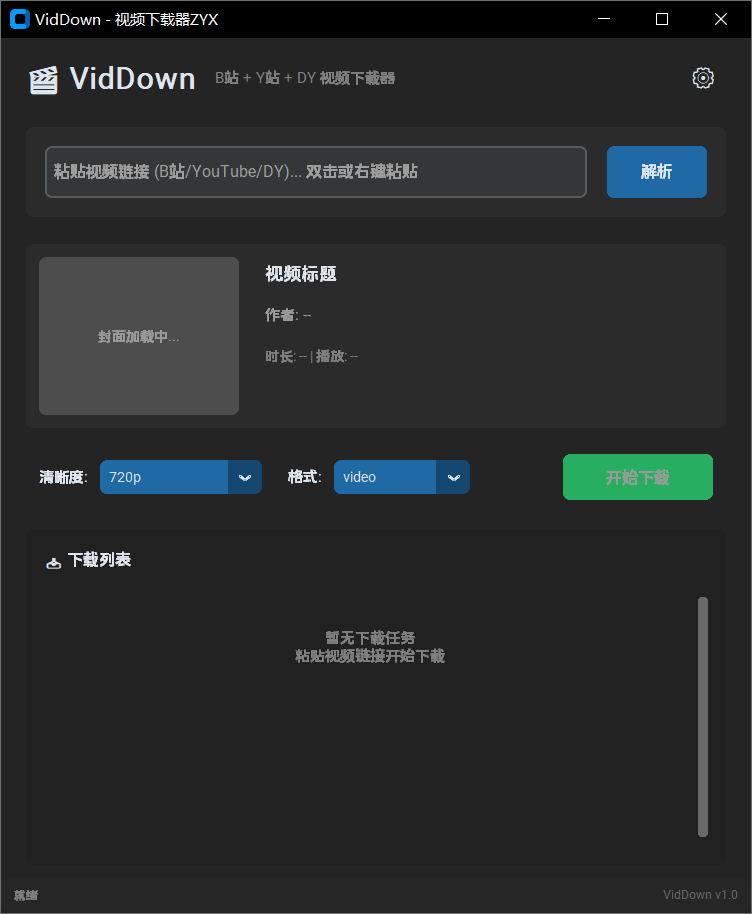Click the download list vertical scrollbar

tap(703, 716)
